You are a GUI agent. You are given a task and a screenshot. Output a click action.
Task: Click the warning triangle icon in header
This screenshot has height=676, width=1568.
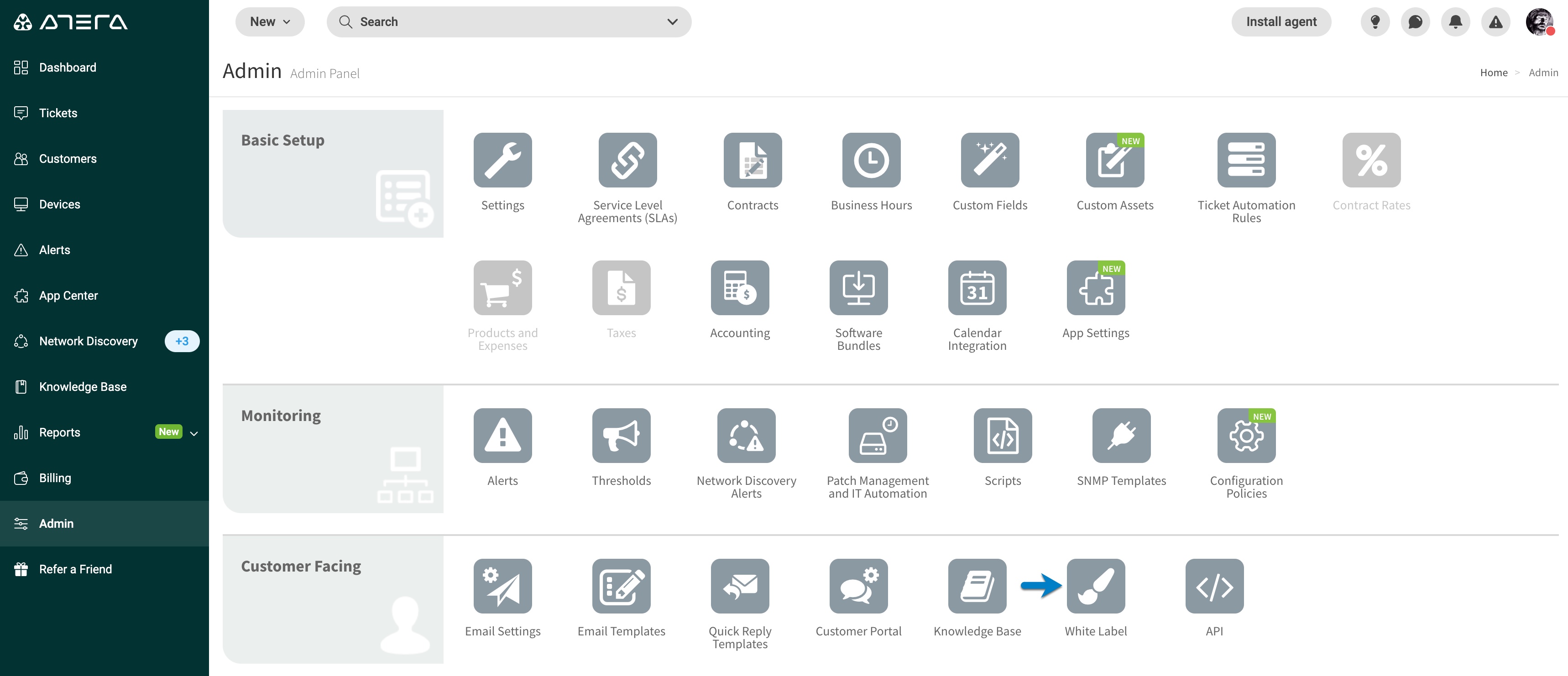pos(1495,22)
